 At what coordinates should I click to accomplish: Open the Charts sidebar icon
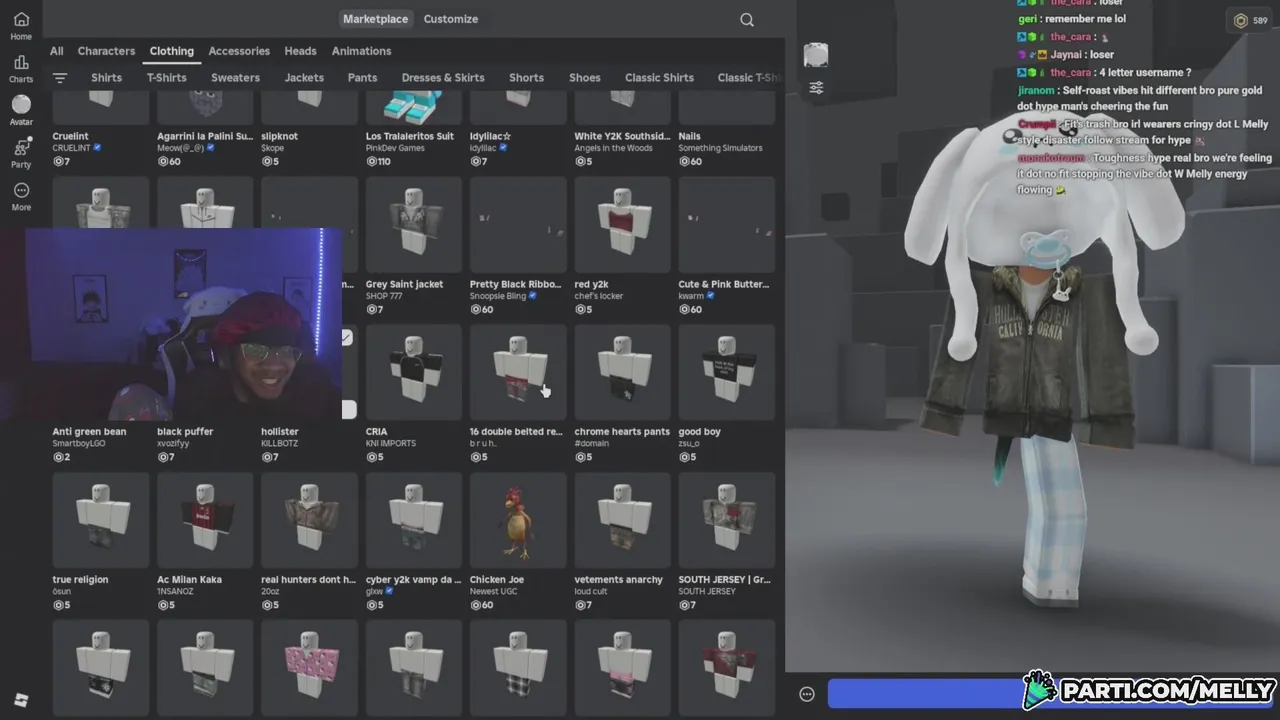pyautogui.click(x=21, y=69)
